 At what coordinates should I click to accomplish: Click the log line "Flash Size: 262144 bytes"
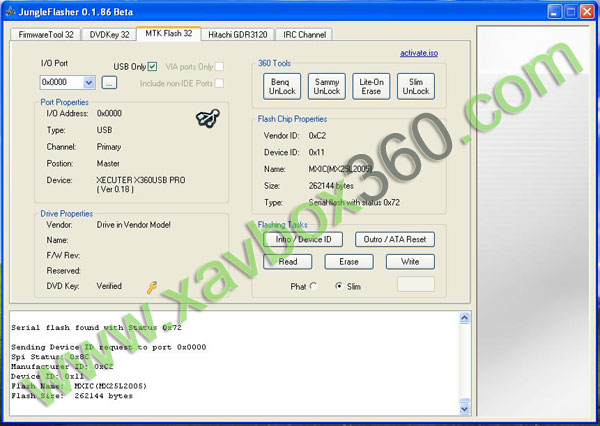pos(72,396)
